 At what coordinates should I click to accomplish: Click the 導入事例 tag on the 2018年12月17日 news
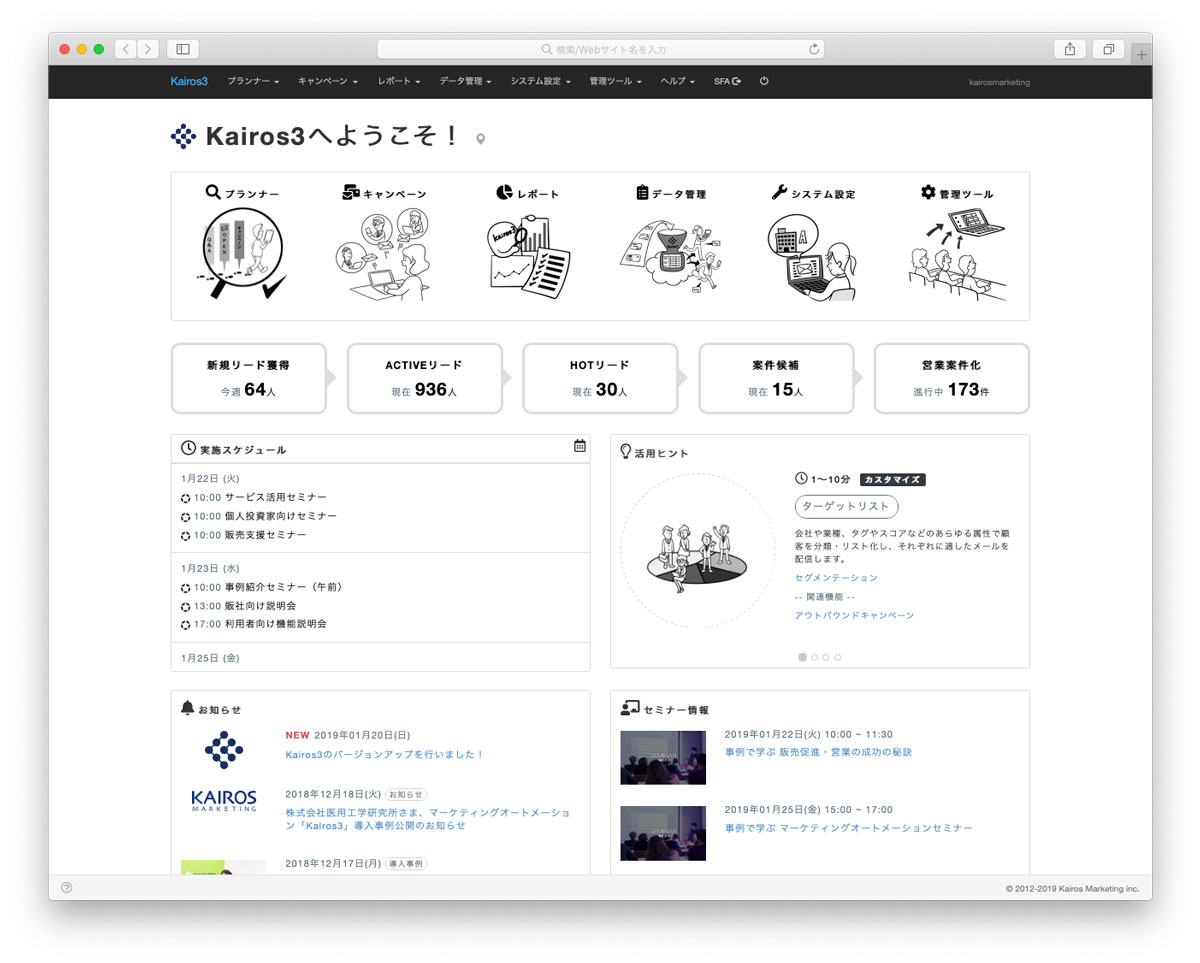click(406, 864)
